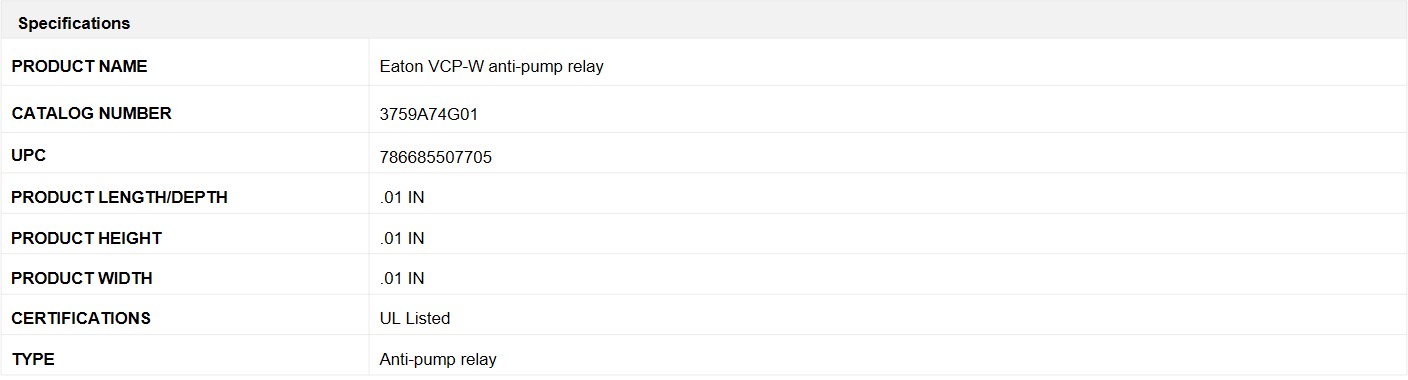The height and width of the screenshot is (380, 1408).
Task: Select the PRODUCT NAME label
Action: click(79, 66)
